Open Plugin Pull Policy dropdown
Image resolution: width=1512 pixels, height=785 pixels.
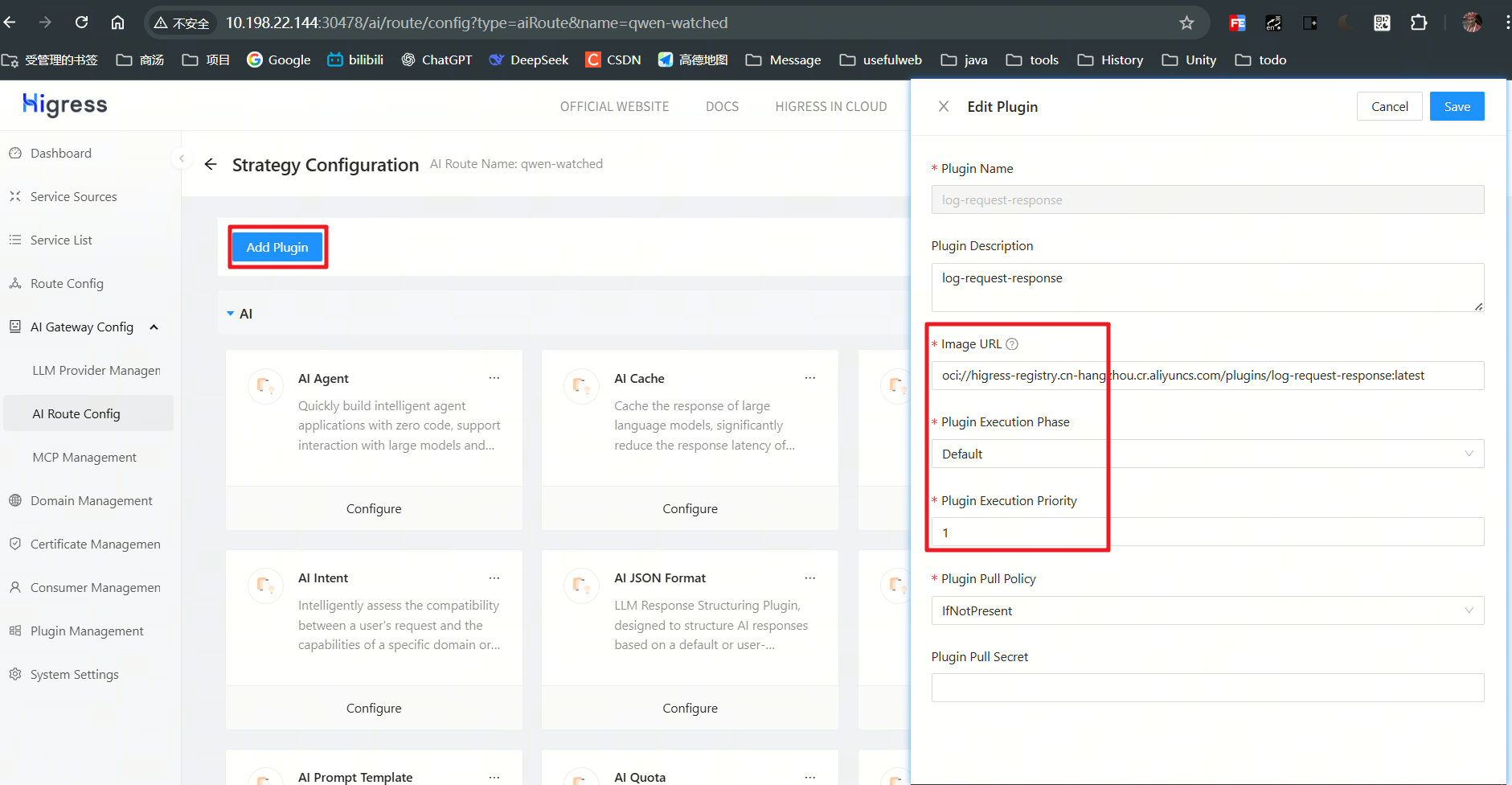(x=1207, y=610)
